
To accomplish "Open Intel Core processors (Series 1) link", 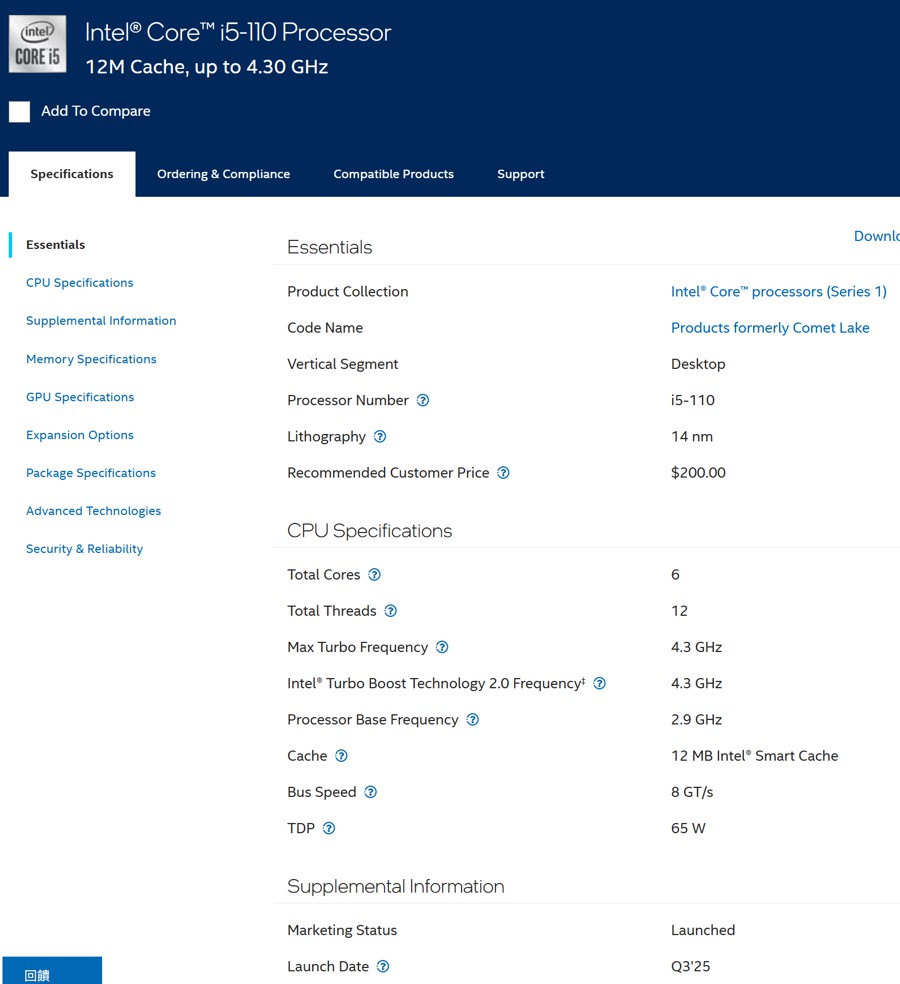I will [x=779, y=292].
